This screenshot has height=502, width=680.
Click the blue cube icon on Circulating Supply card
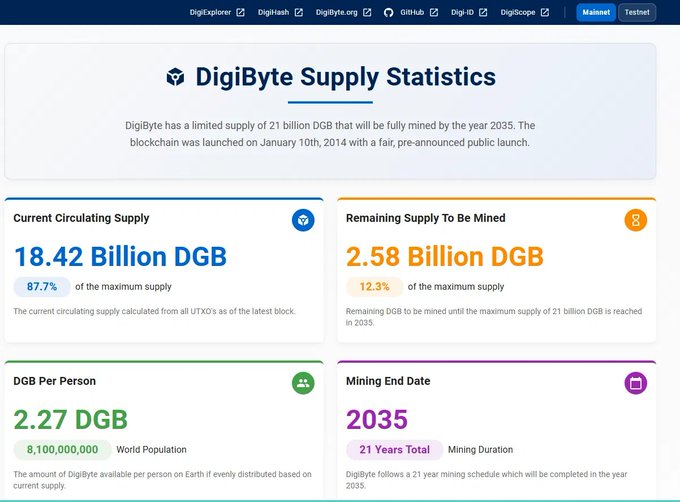coord(303,220)
